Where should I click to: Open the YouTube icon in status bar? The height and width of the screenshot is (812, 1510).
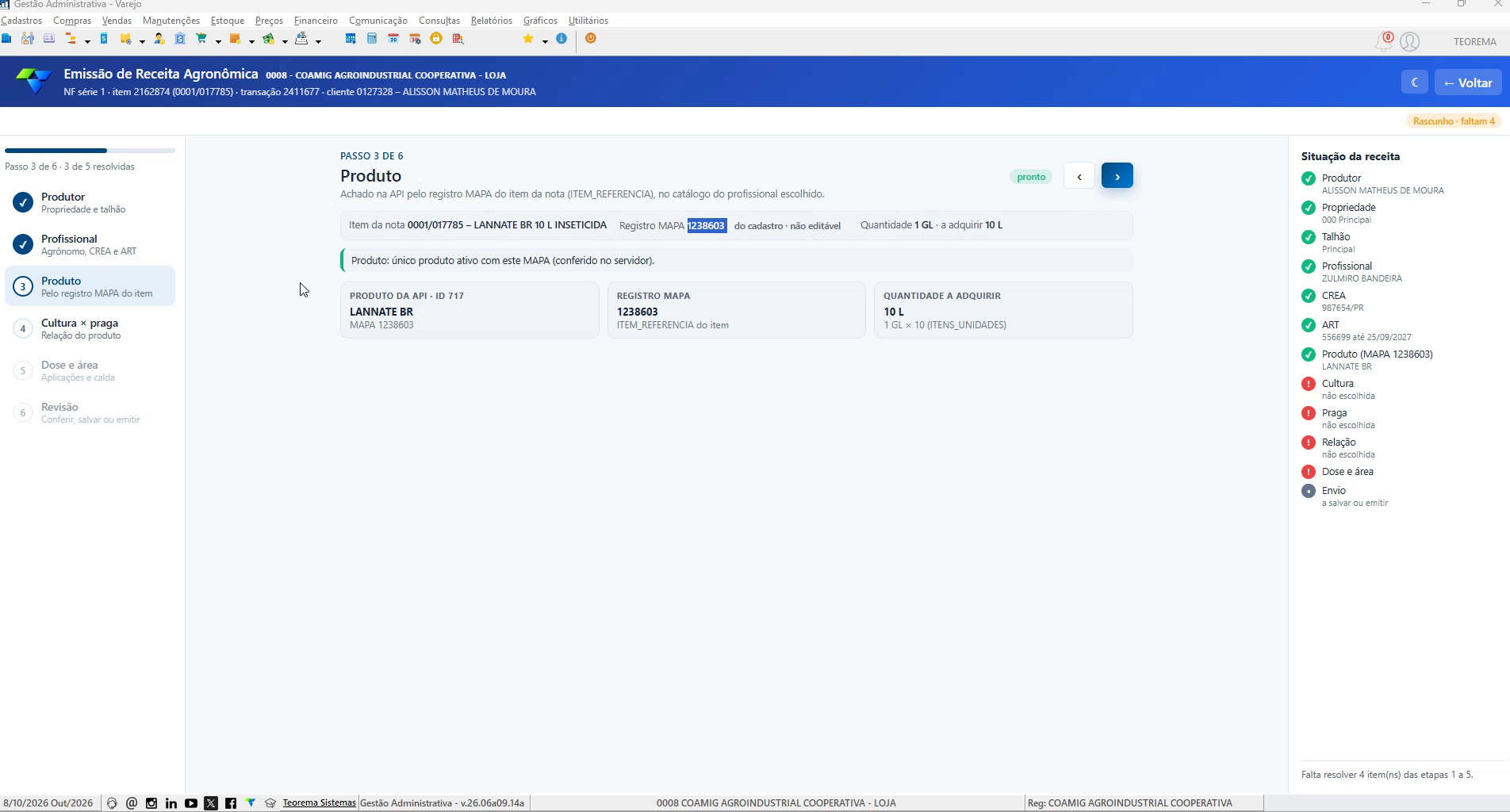click(191, 803)
